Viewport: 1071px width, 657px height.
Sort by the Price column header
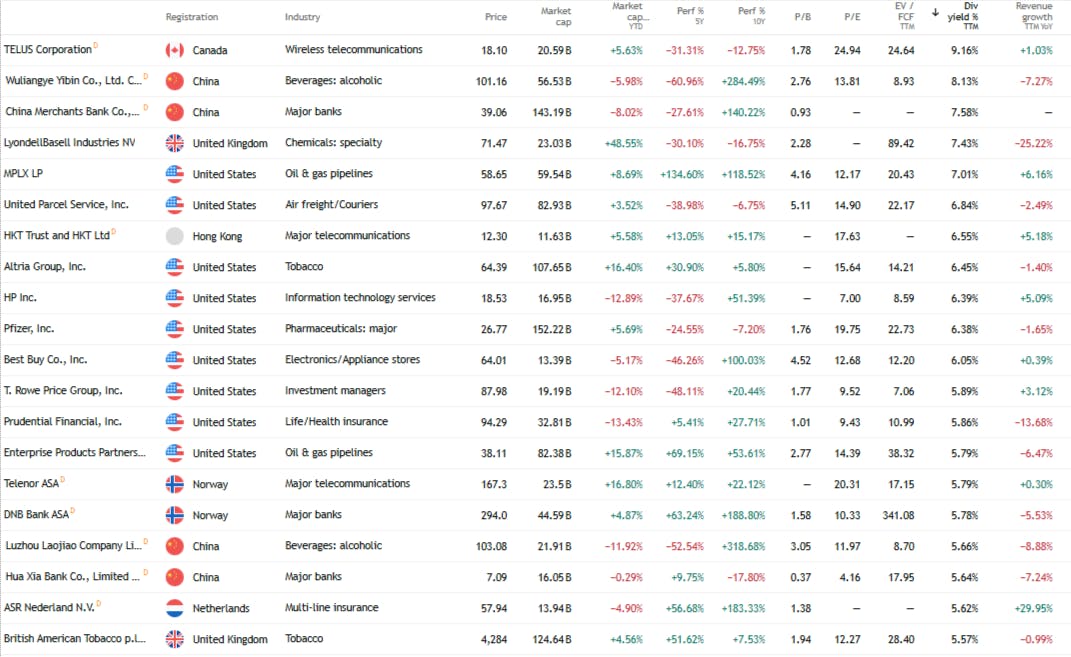pos(496,17)
